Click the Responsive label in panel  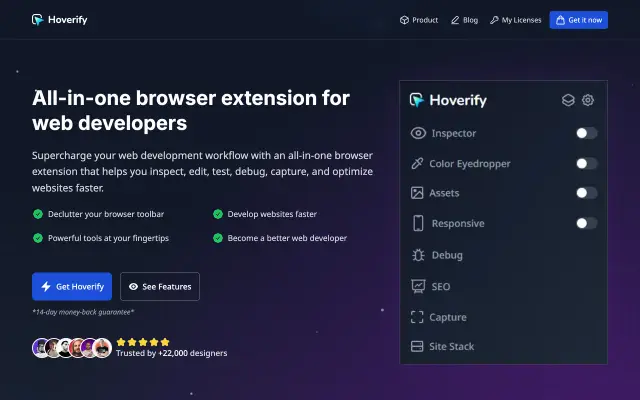pos(458,224)
